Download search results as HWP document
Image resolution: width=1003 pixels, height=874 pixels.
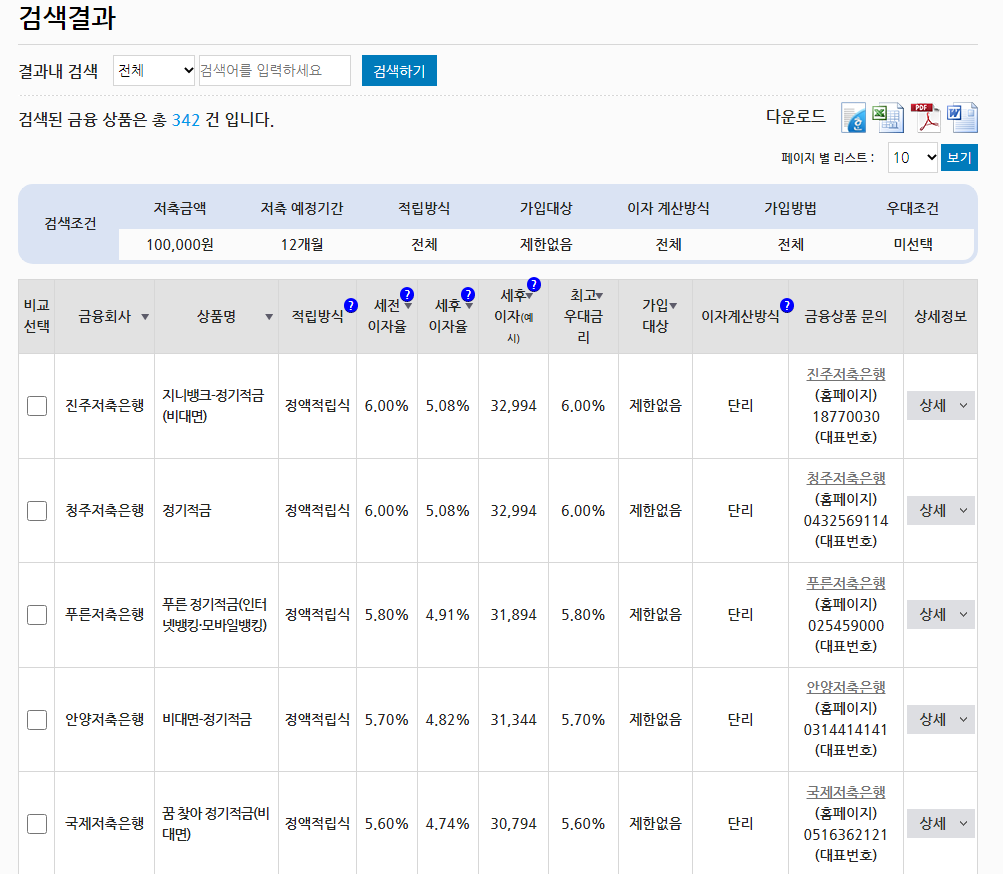coord(854,117)
